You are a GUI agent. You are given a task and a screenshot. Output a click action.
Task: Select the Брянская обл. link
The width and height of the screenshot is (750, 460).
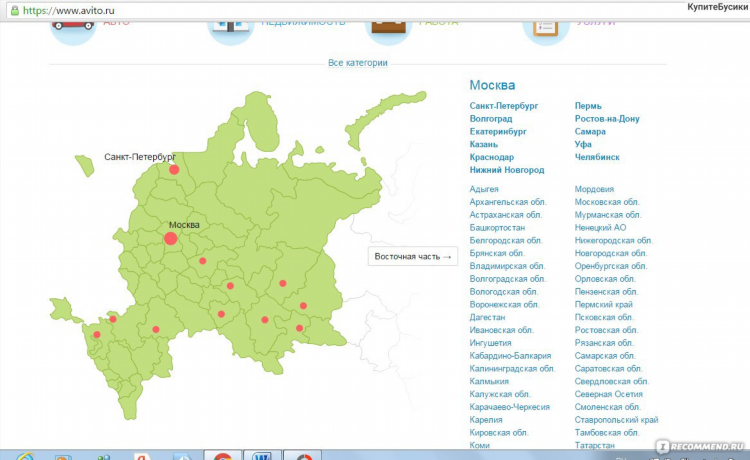[497, 253]
